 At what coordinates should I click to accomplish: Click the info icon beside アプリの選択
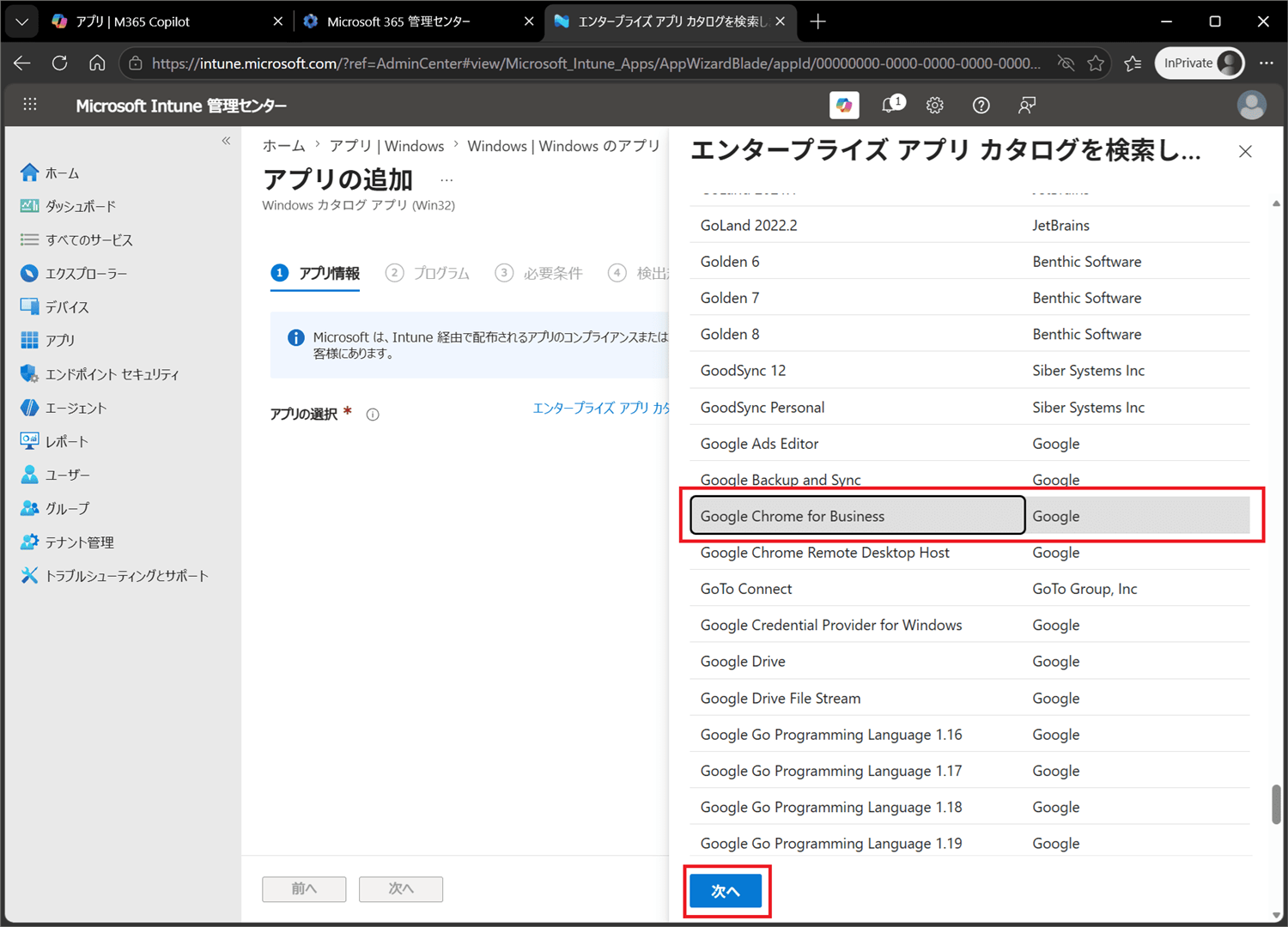click(x=373, y=415)
